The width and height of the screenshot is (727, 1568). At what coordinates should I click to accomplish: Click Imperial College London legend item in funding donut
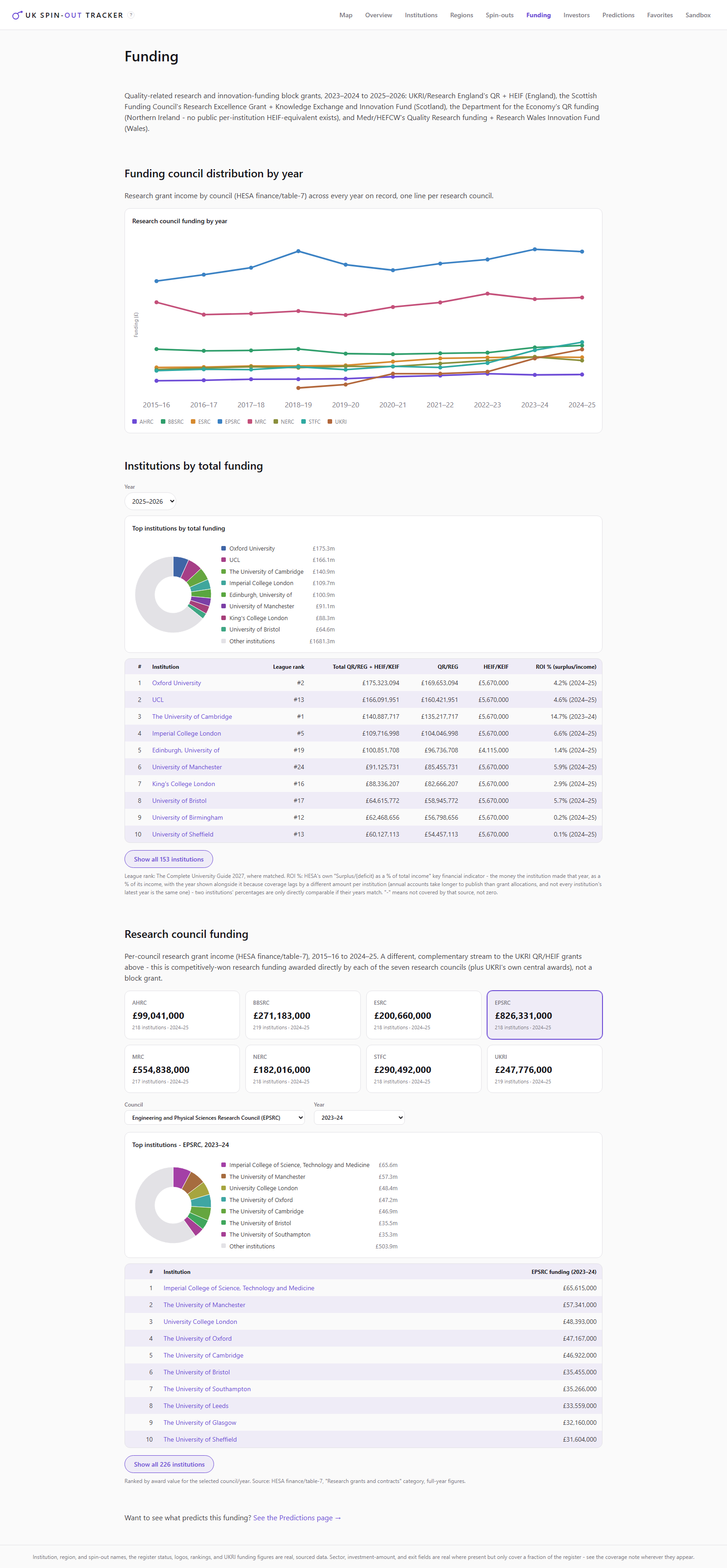[x=278, y=583]
